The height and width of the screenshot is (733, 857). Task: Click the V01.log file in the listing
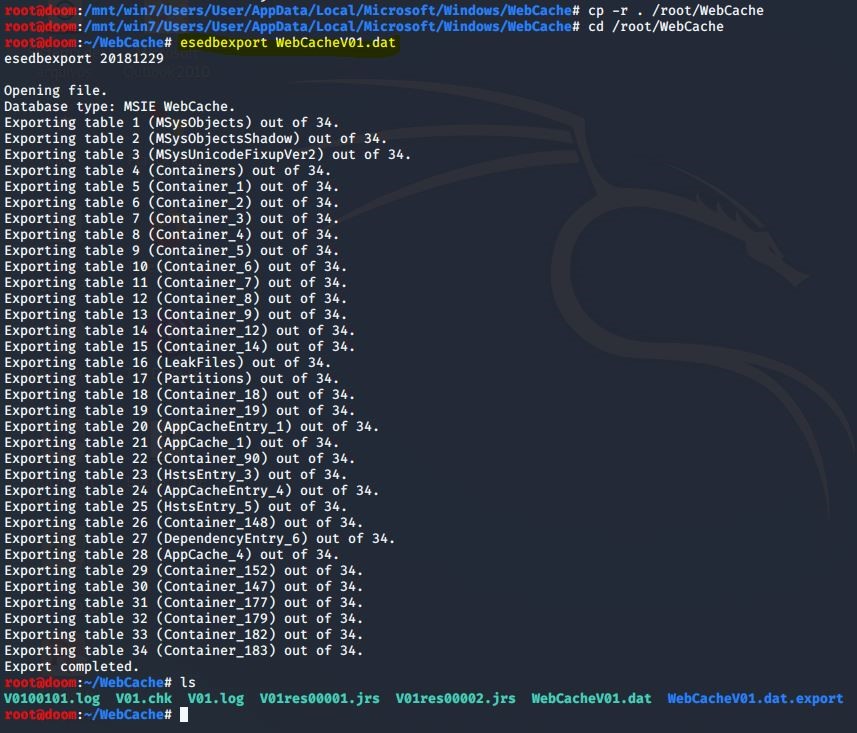click(x=215, y=699)
